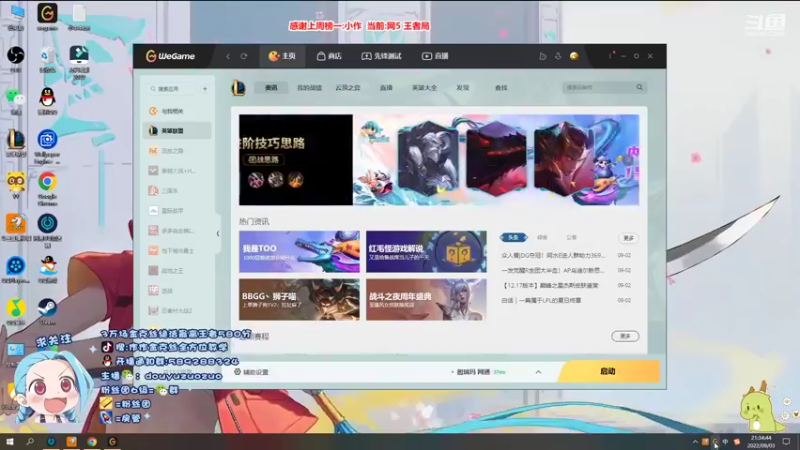
Task: Click the 更多 button beside the news filters
Action: (x=629, y=238)
